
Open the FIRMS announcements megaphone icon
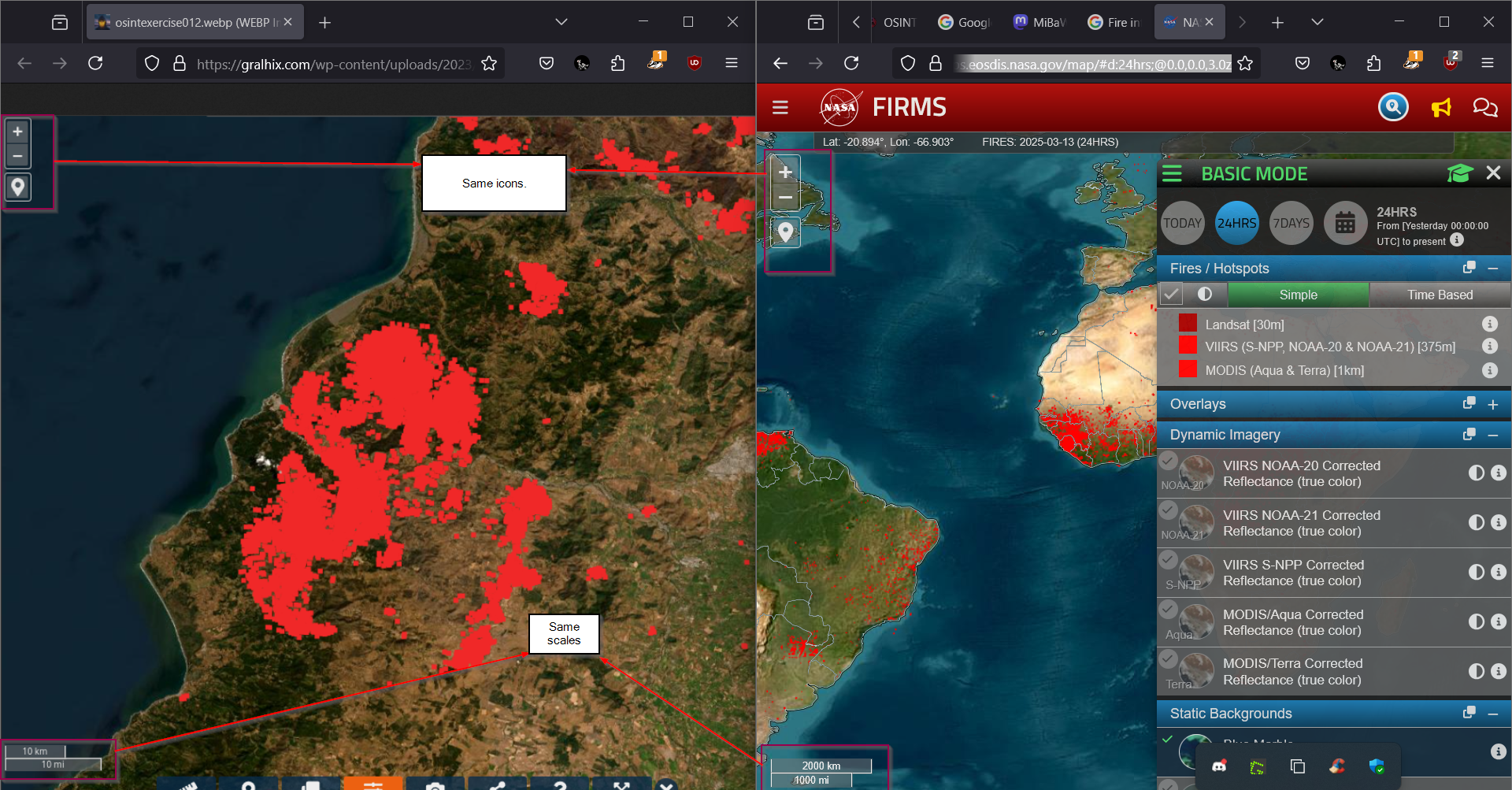[x=1441, y=107]
